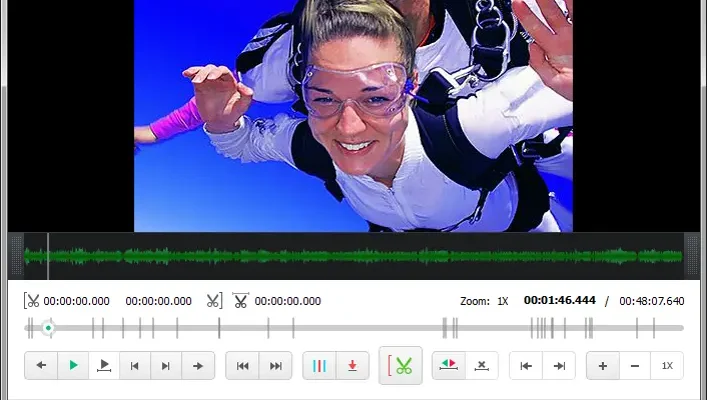Go to the beginning of the segment

click(526, 365)
